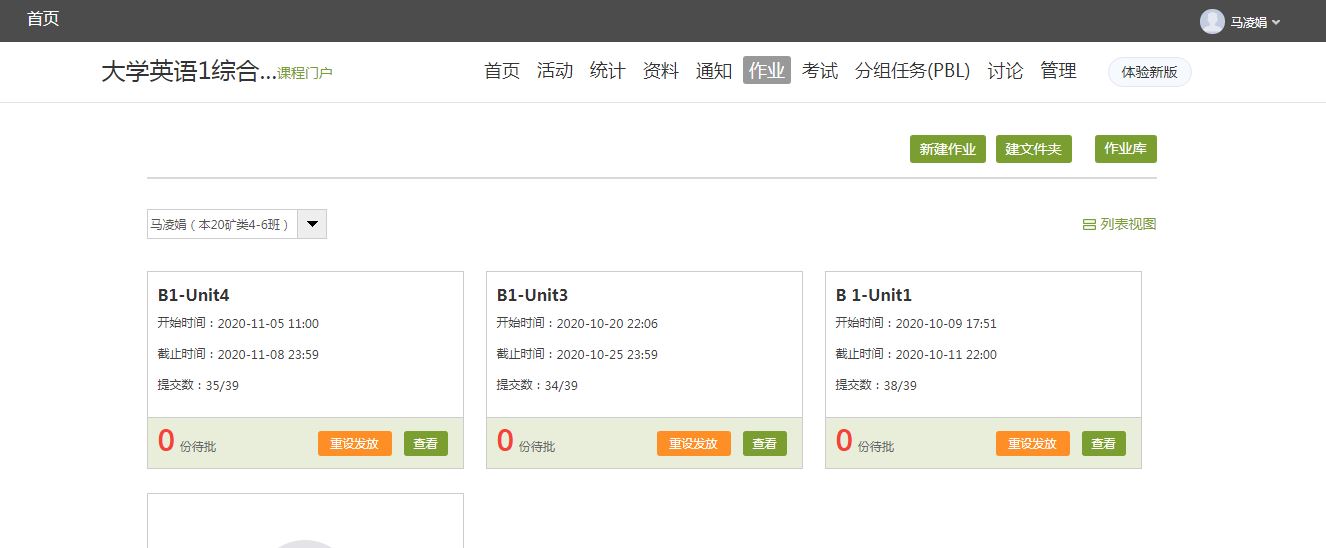This screenshot has height=548, width=1326.
Task: Open 首页 in the course navigation
Action: click(502, 71)
